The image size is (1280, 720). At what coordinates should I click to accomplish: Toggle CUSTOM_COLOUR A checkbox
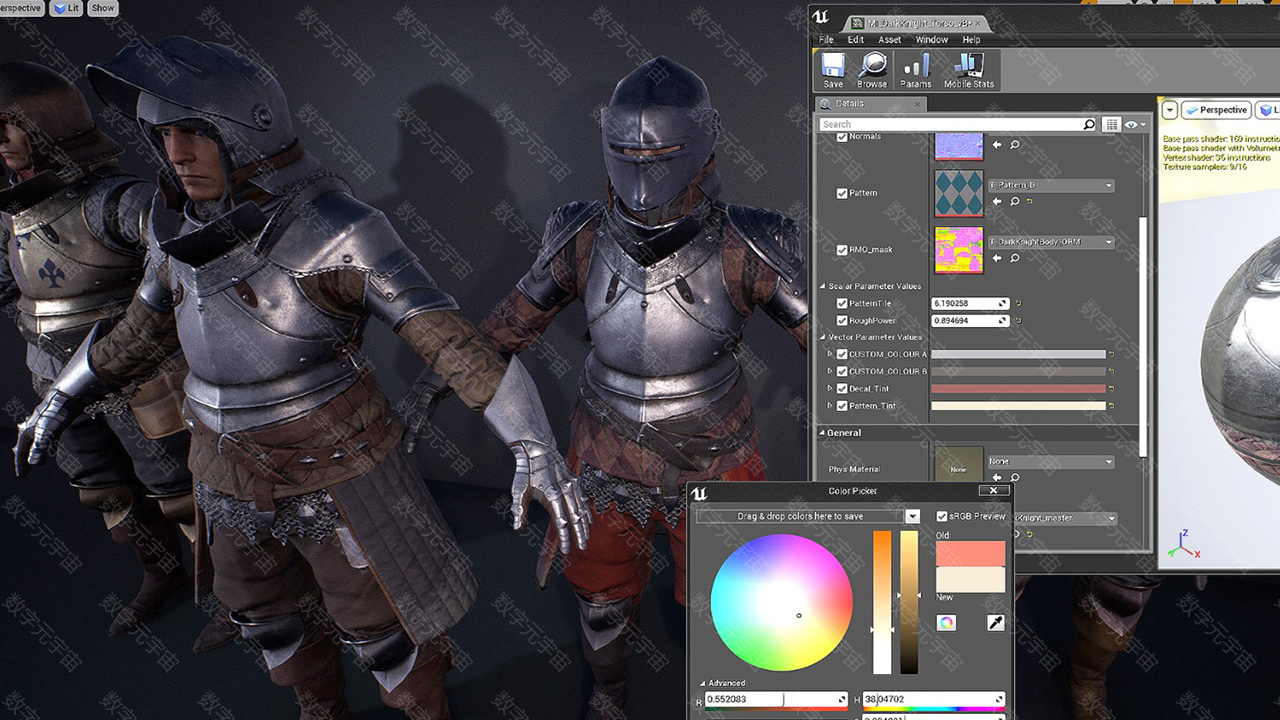(842, 354)
